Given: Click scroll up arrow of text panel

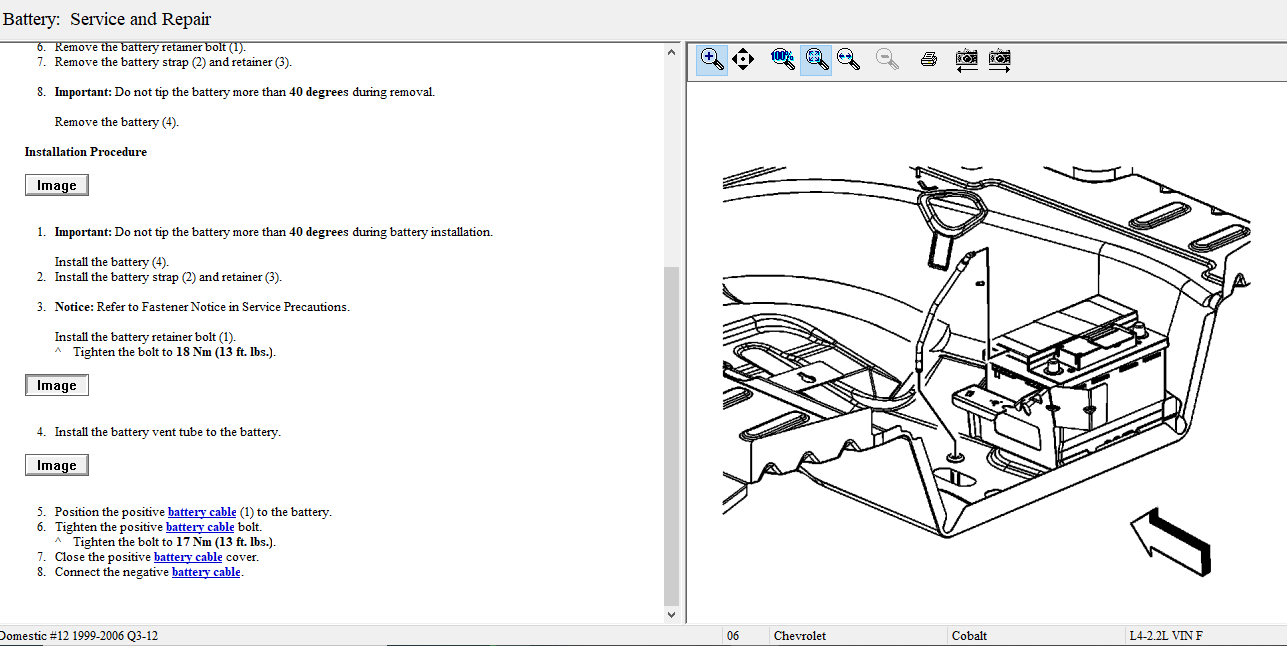Looking at the screenshot, I should point(671,52).
